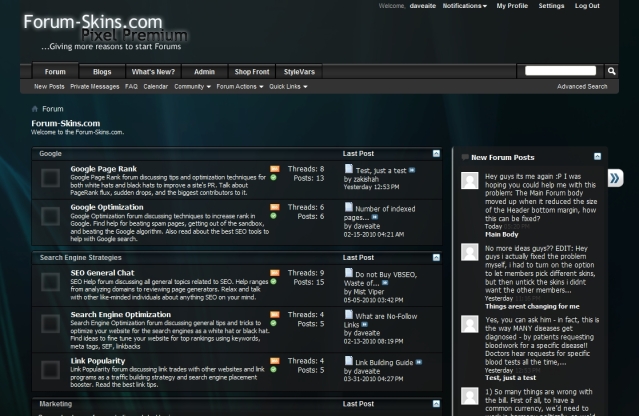Open Google Optimization forum title
This screenshot has height=416, width=639.
[x=107, y=207]
